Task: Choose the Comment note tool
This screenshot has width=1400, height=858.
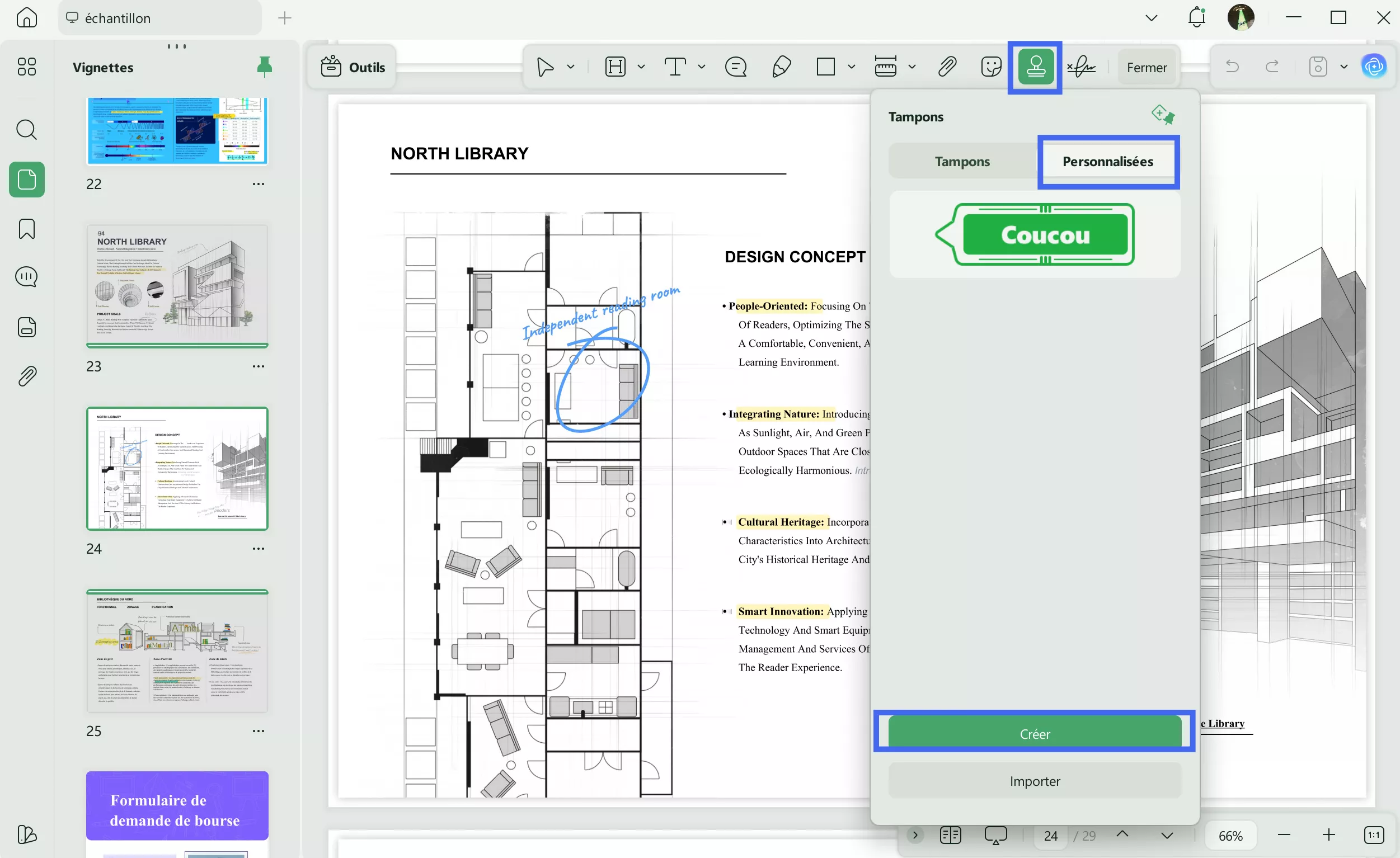Action: [x=735, y=67]
